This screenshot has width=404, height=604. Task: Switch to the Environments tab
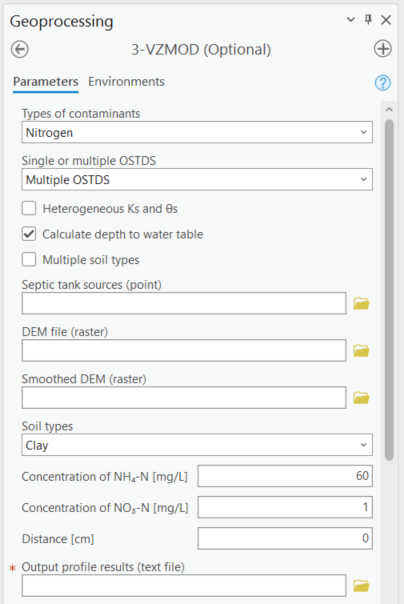126,82
